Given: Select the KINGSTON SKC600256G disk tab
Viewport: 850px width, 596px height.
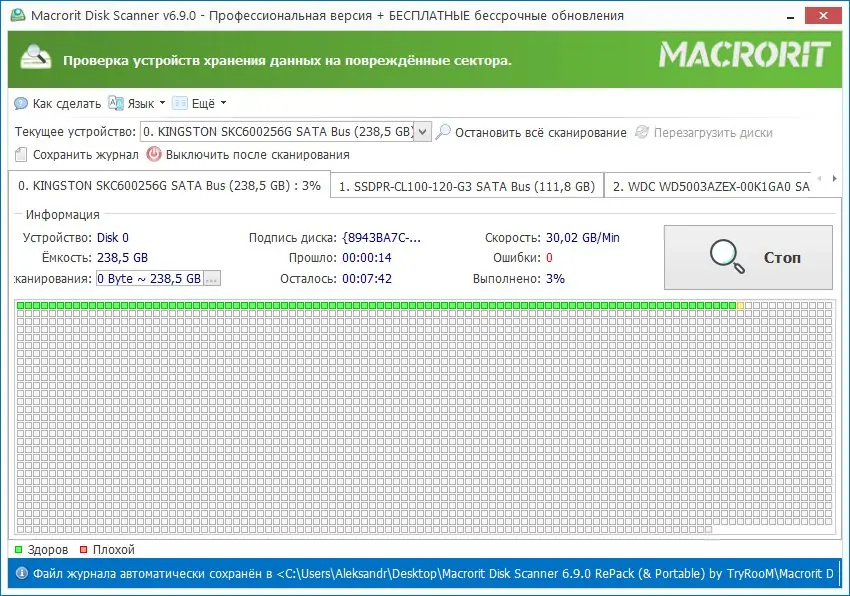Looking at the screenshot, I should [x=169, y=185].
